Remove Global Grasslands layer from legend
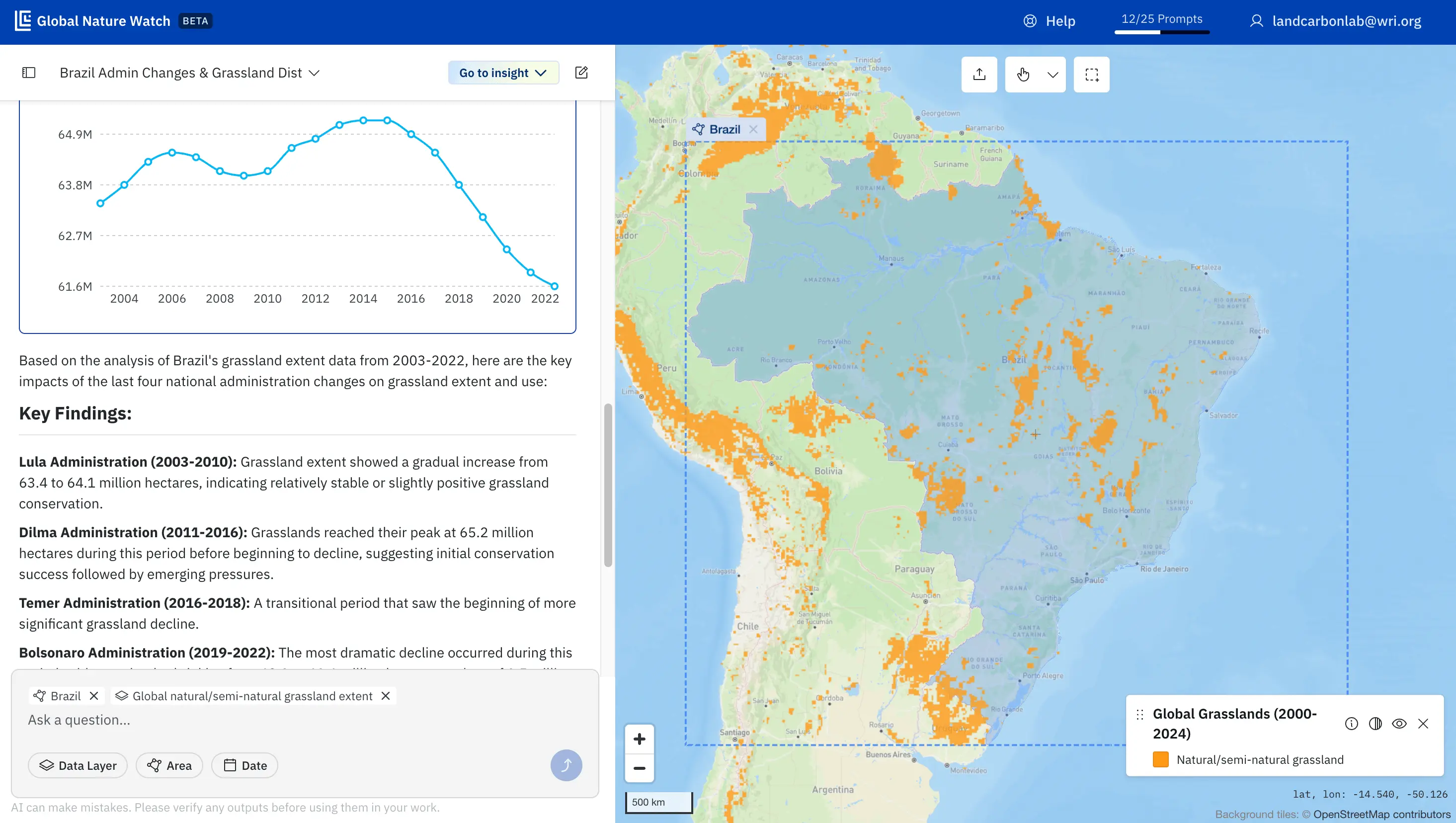 tap(1423, 724)
